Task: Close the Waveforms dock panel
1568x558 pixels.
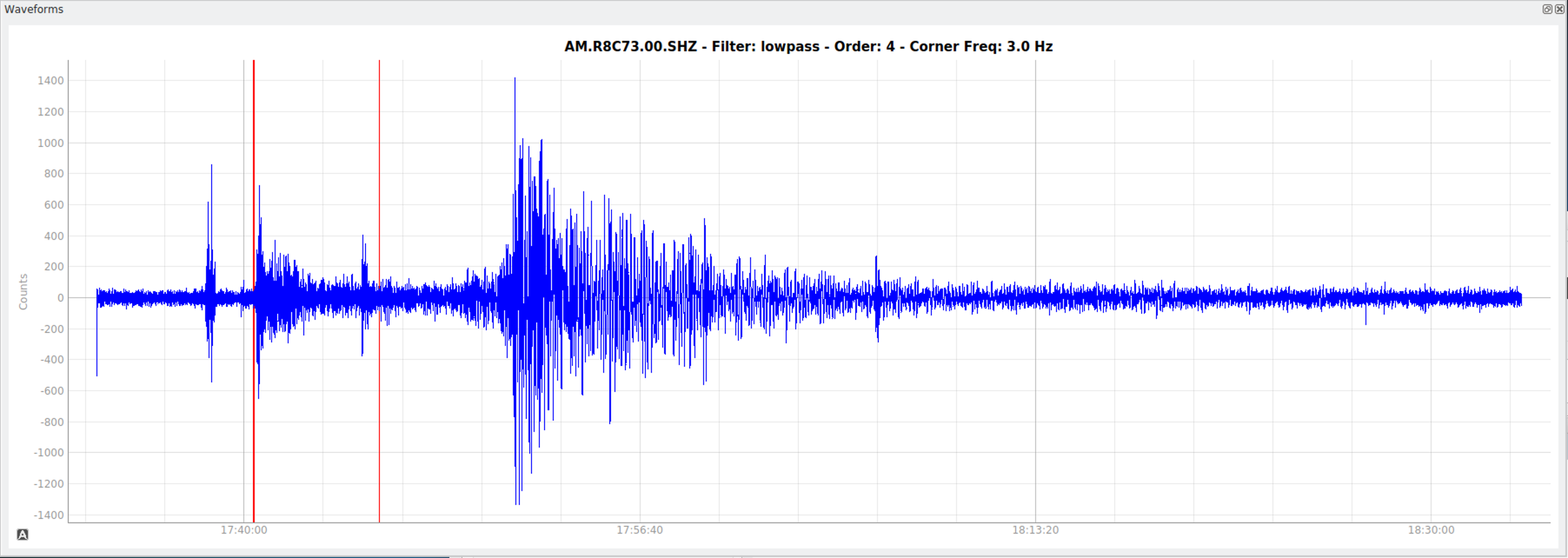Action: coord(1559,9)
